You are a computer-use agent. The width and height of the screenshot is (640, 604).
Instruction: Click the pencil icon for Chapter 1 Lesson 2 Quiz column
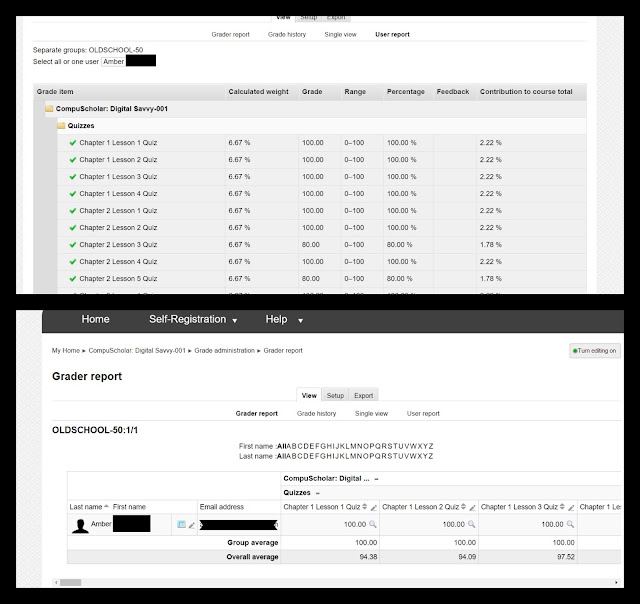click(472, 508)
